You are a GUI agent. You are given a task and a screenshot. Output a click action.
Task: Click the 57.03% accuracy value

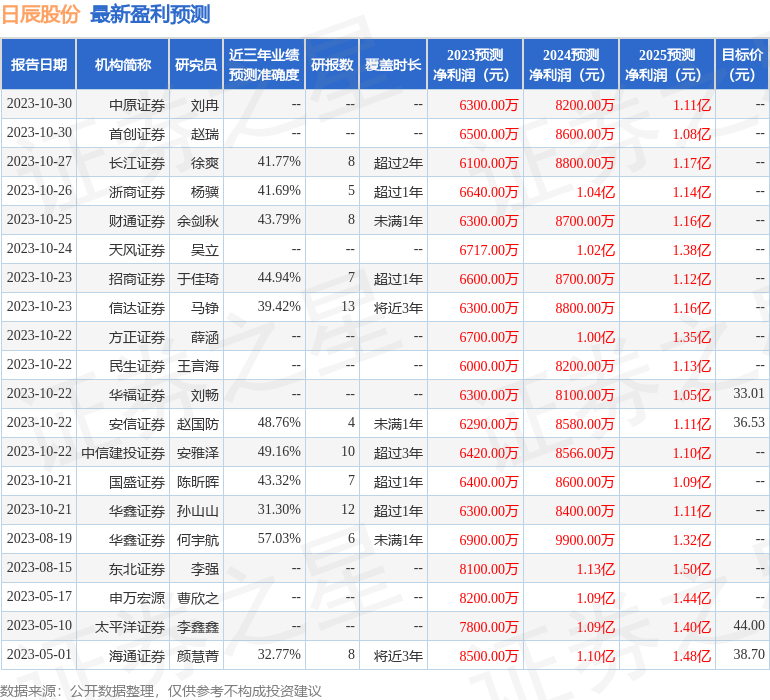point(279,538)
